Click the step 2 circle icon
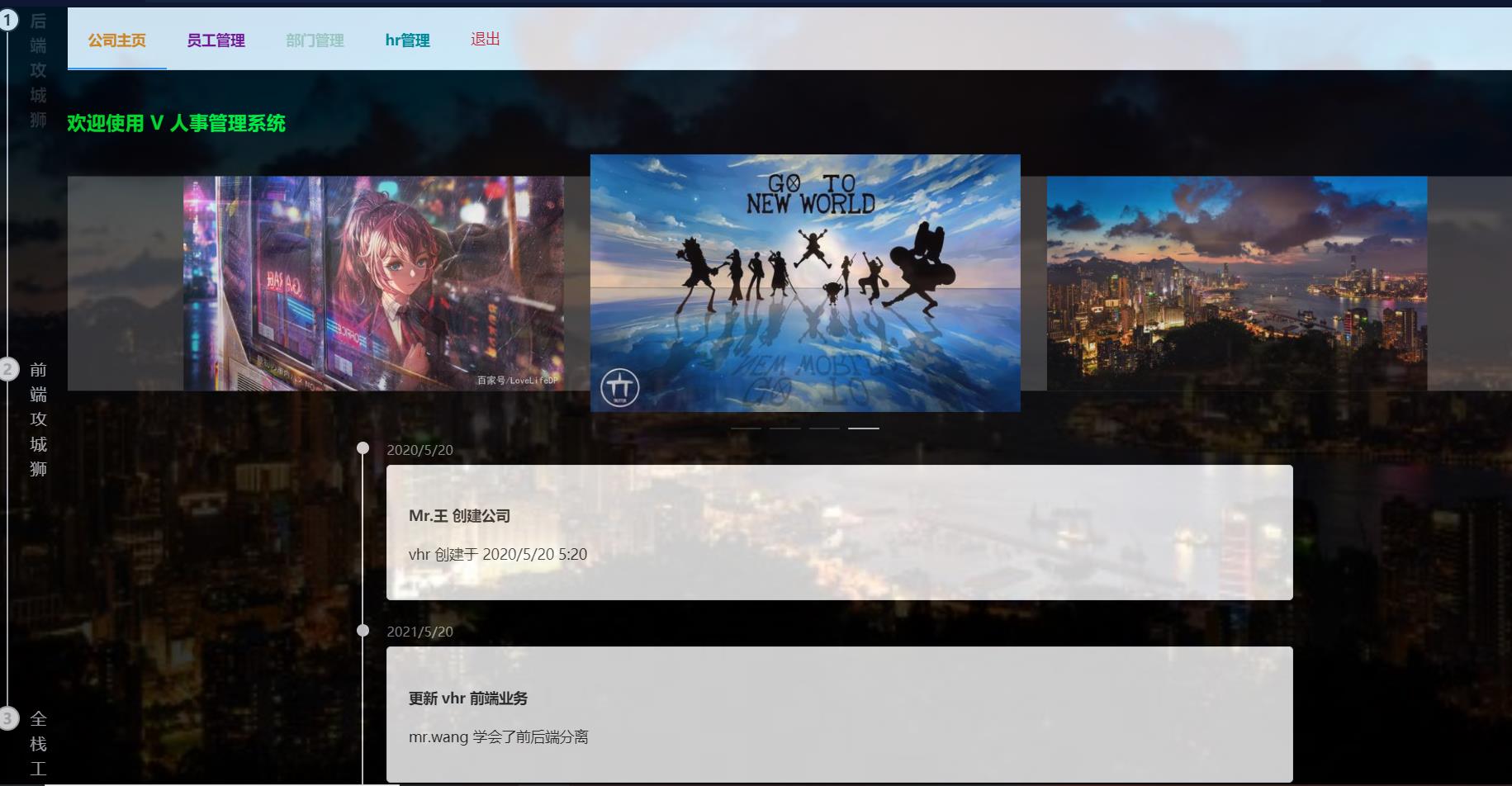 (7, 368)
